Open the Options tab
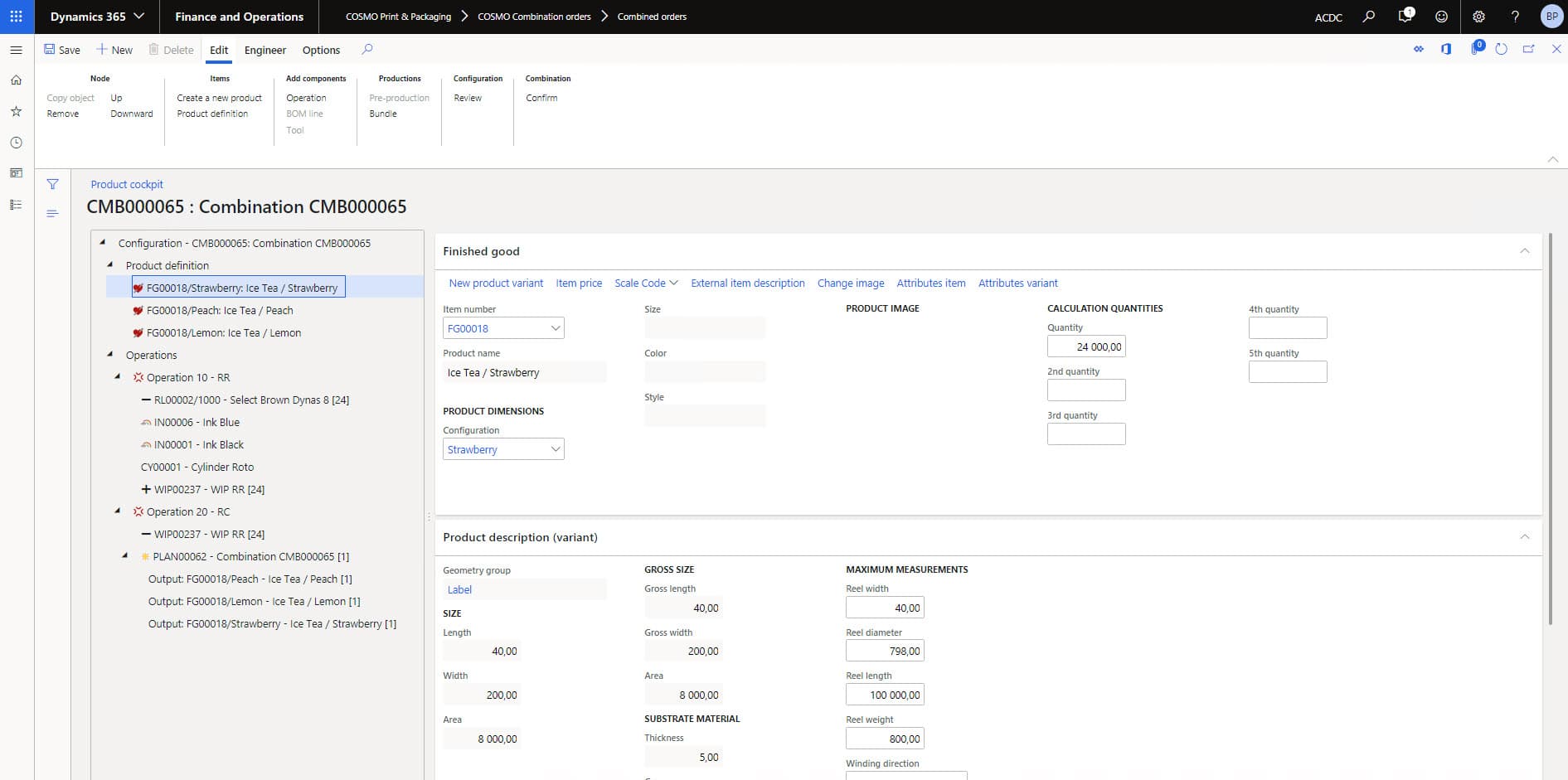Viewport: 1568px width, 780px height. point(321,50)
